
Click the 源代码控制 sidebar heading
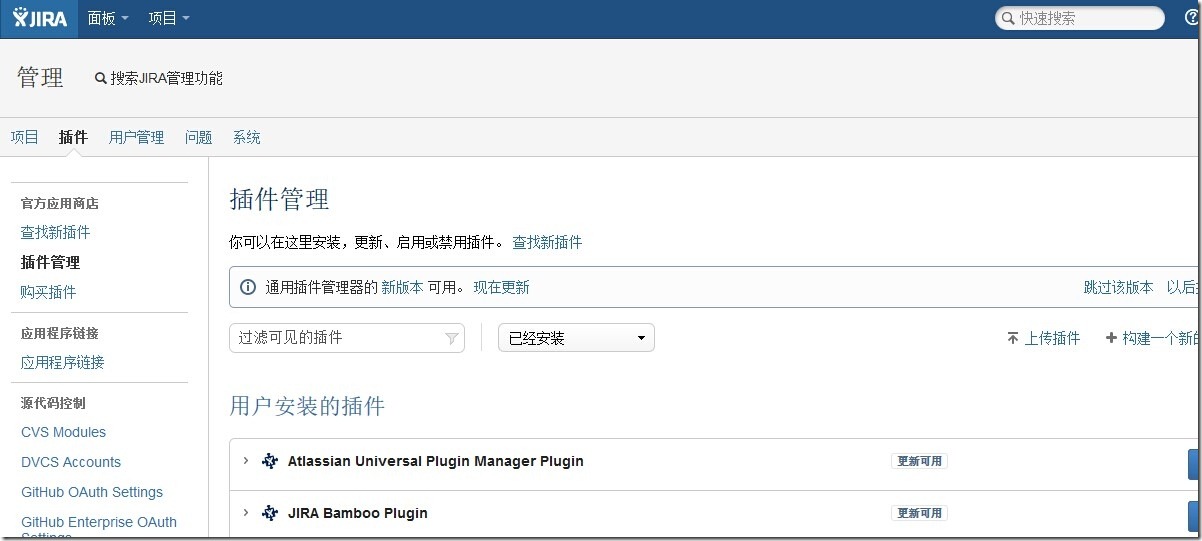(53, 403)
